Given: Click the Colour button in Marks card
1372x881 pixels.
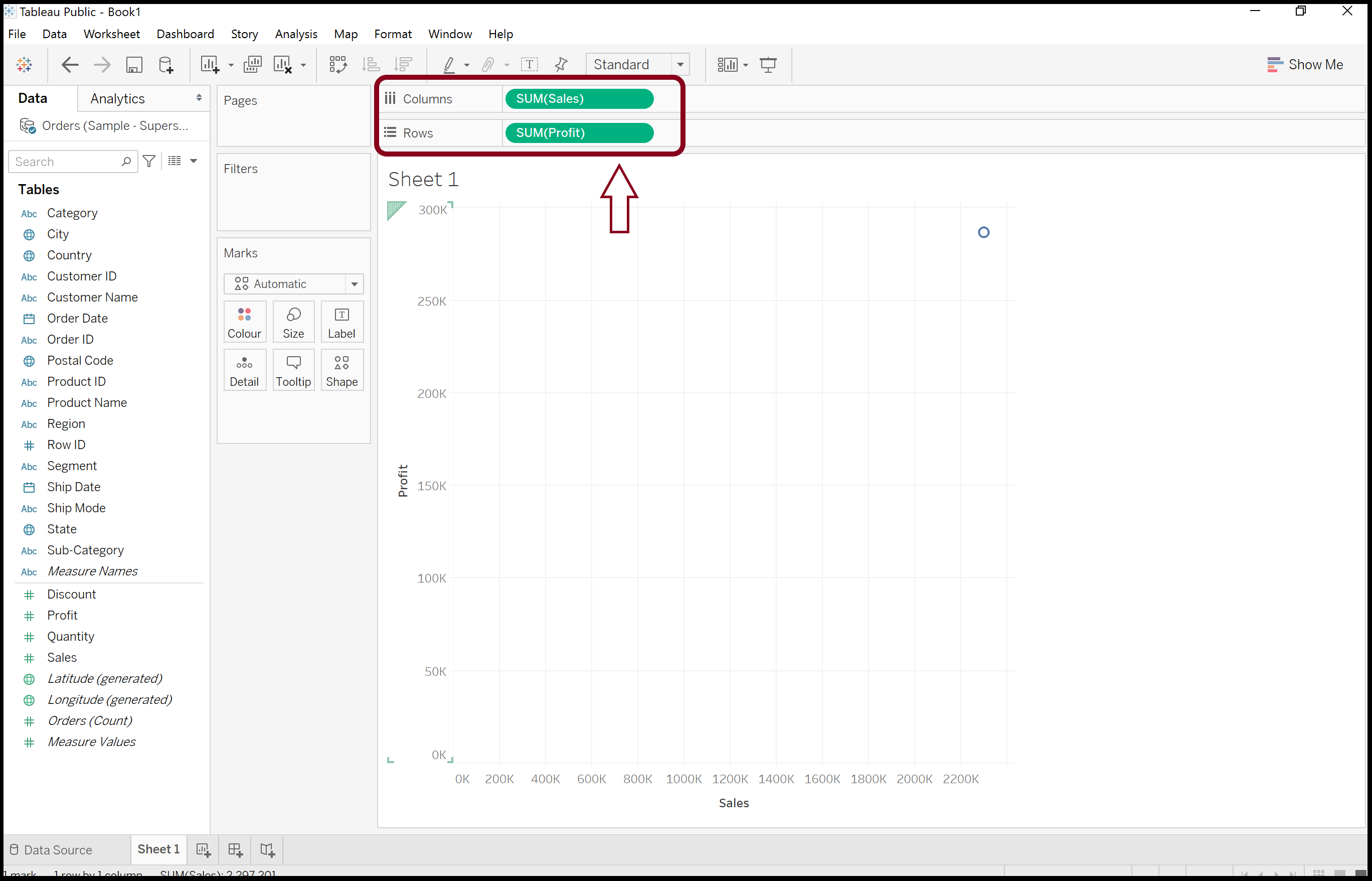Looking at the screenshot, I should (x=244, y=322).
